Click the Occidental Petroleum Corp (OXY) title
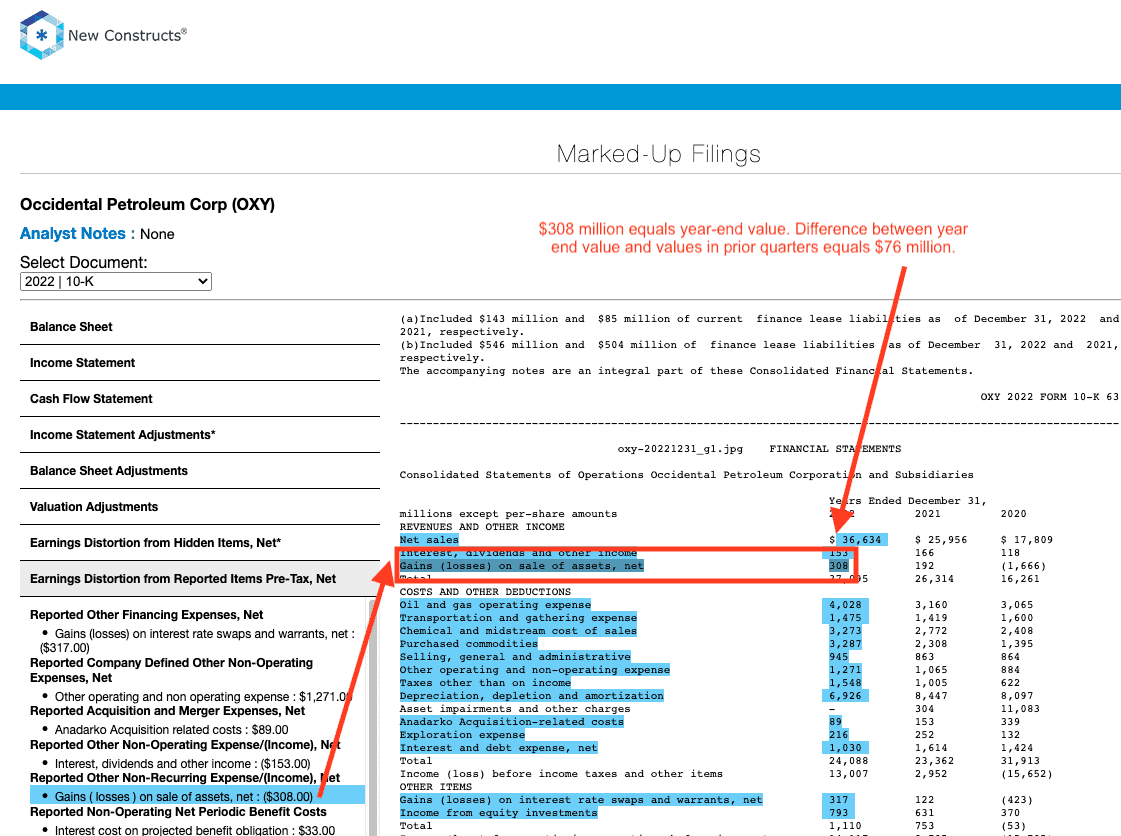This screenshot has width=1121, height=836. (147, 205)
